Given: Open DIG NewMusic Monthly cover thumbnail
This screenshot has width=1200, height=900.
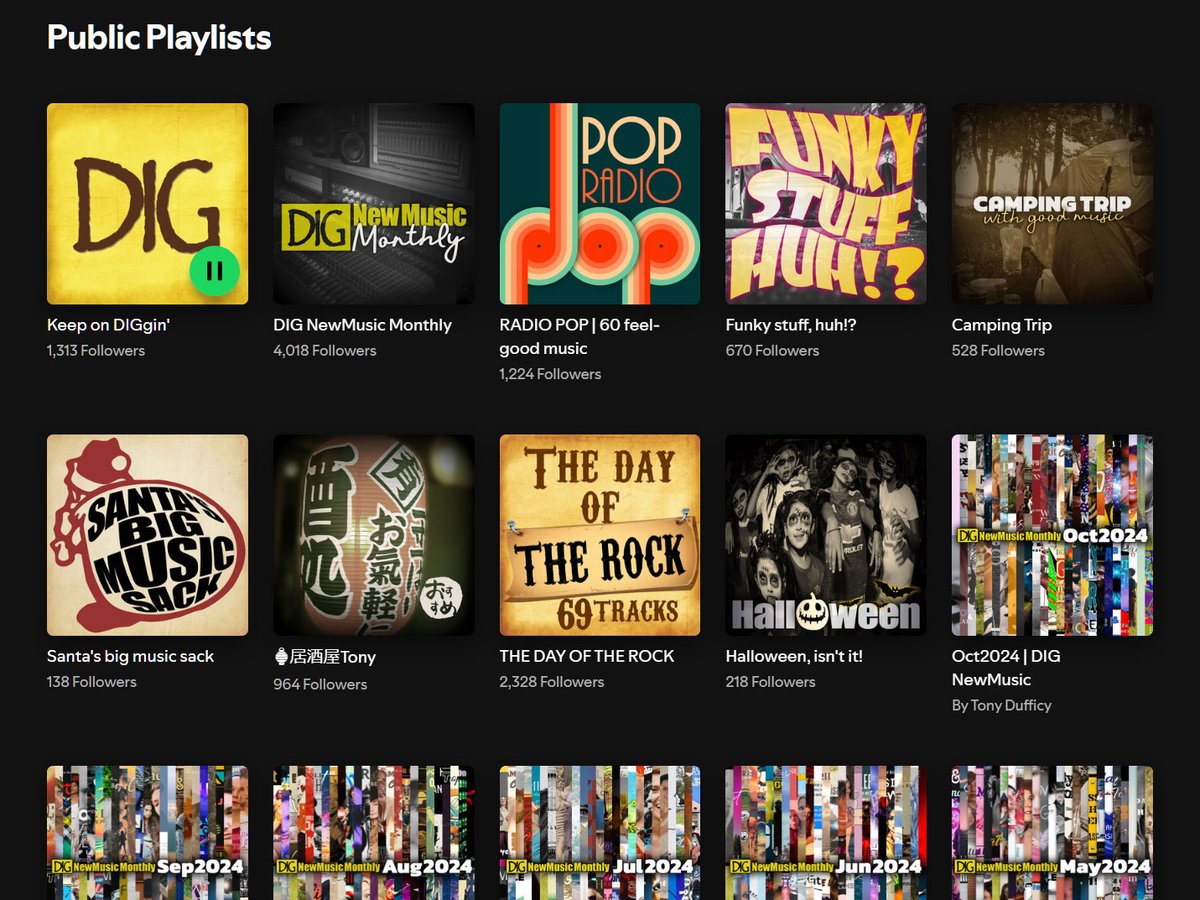Looking at the screenshot, I should (x=374, y=204).
